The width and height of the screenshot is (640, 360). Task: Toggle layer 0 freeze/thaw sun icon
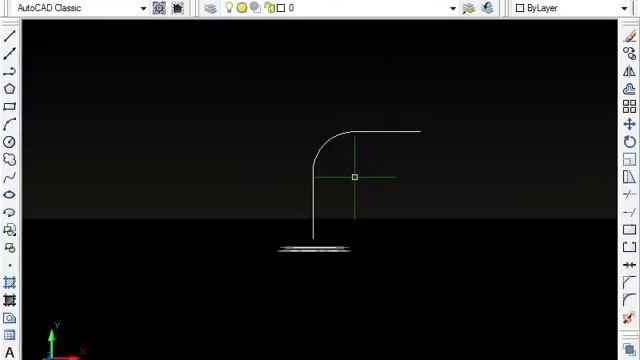coord(242,8)
